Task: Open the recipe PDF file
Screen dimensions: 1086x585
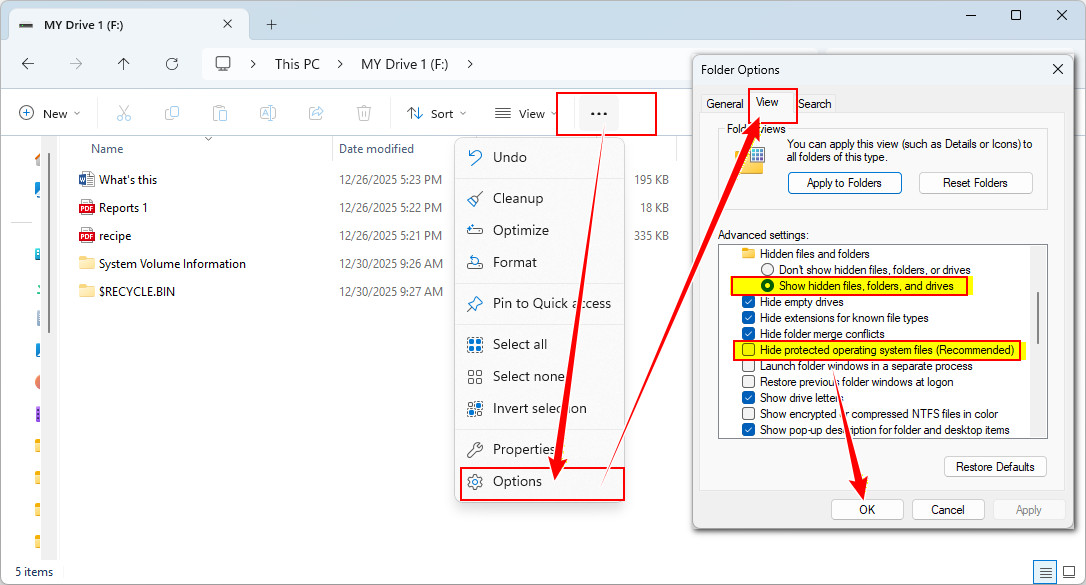Action: [x=115, y=236]
